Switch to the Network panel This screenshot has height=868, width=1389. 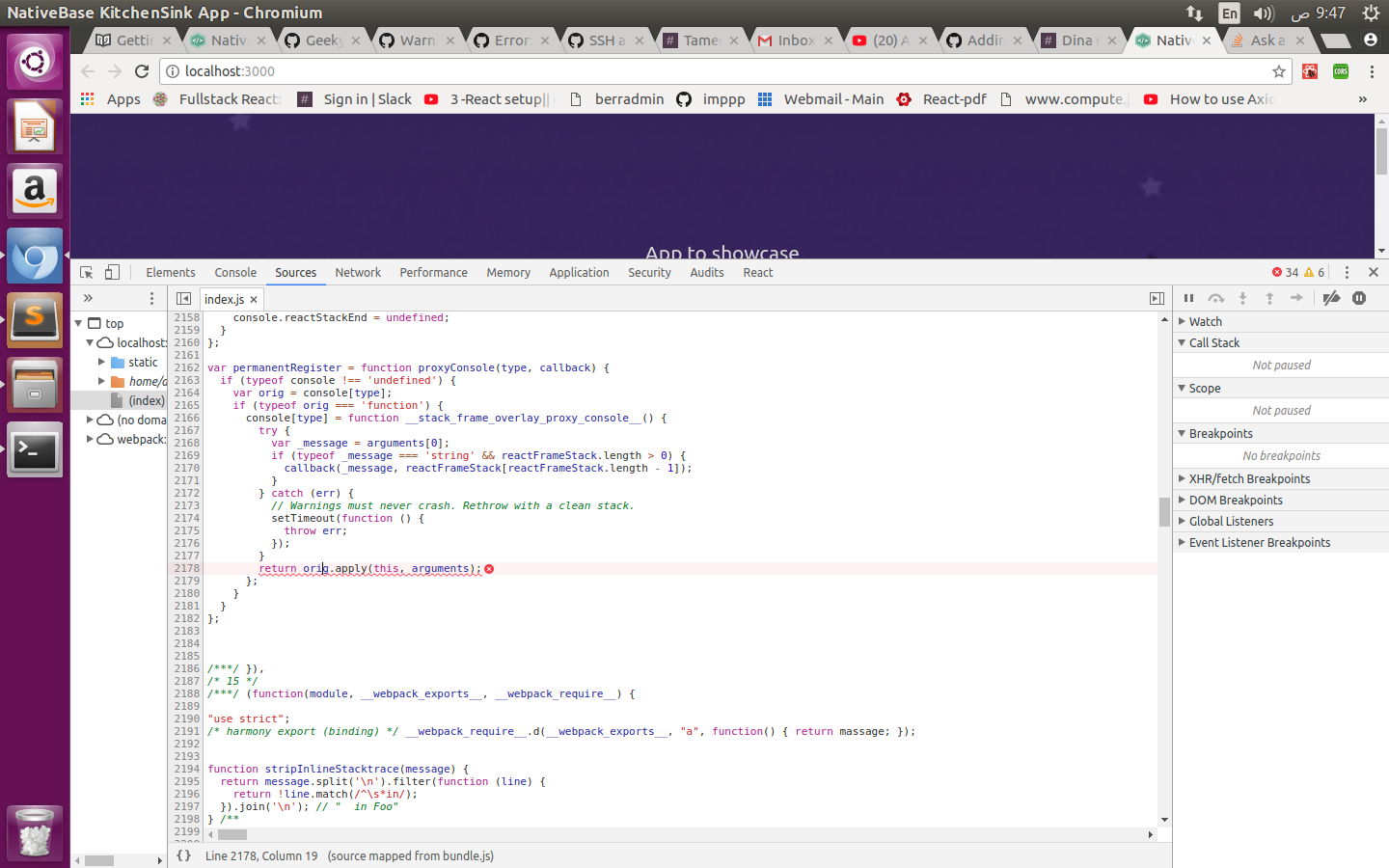point(358,272)
